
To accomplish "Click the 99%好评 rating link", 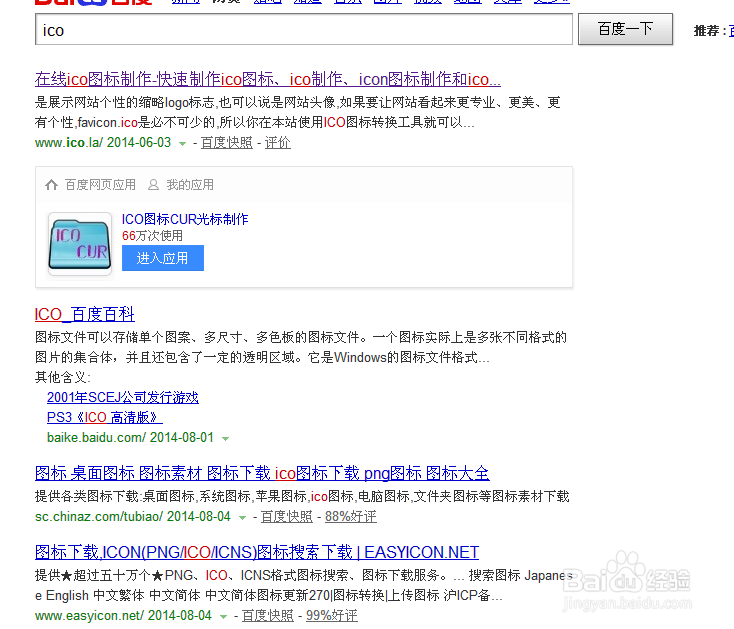I will (331, 615).
